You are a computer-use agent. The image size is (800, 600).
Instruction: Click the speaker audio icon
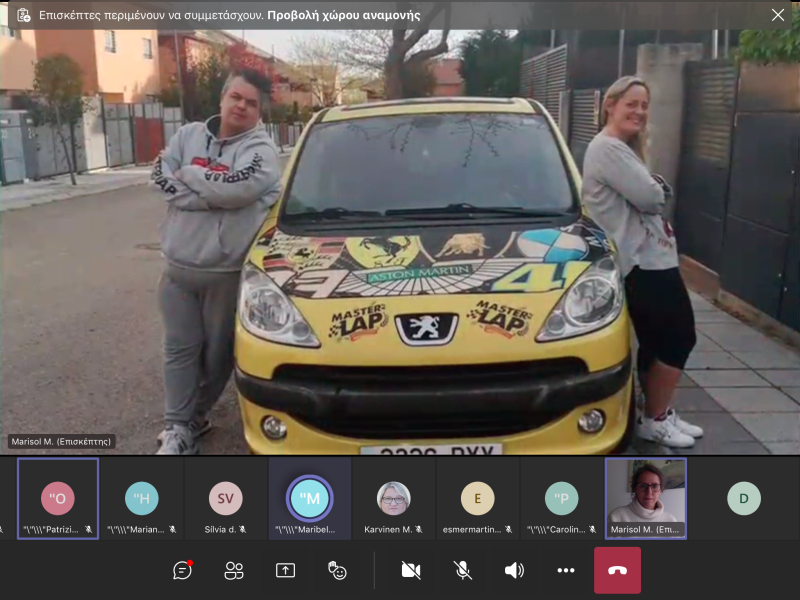(514, 570)
